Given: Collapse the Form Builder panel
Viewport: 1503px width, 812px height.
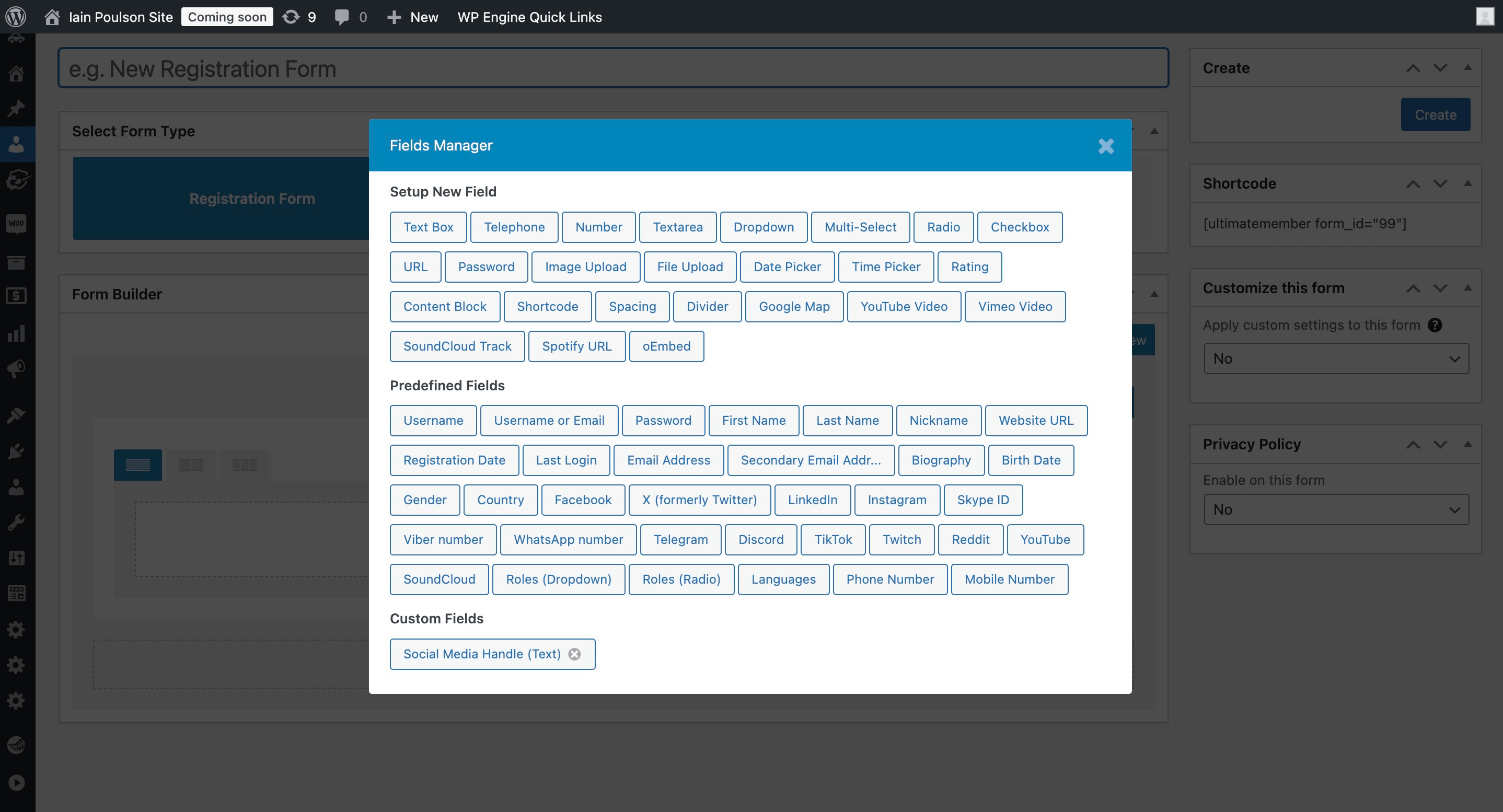Looking at the screenshot, I should pyautogui.click(x=1154, y=294).
